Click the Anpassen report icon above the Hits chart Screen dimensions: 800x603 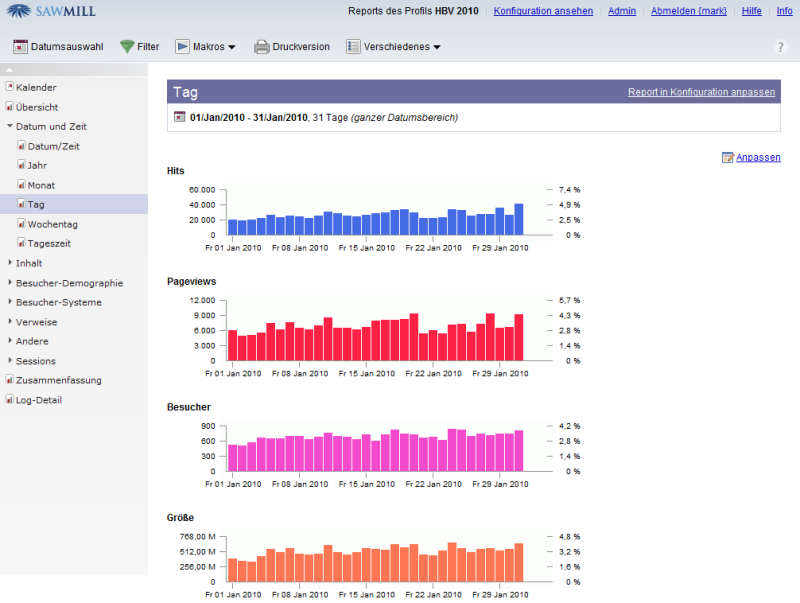tap(729, 157)
